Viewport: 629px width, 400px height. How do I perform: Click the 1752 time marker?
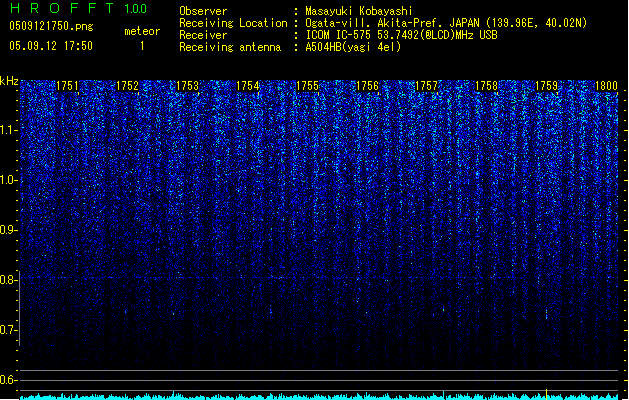(127, 86)
